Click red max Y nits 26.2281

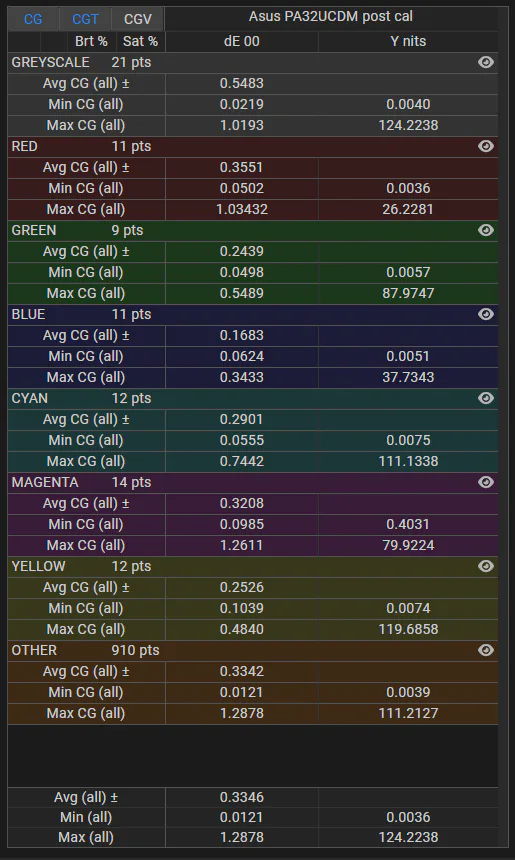tap(408, 209)
